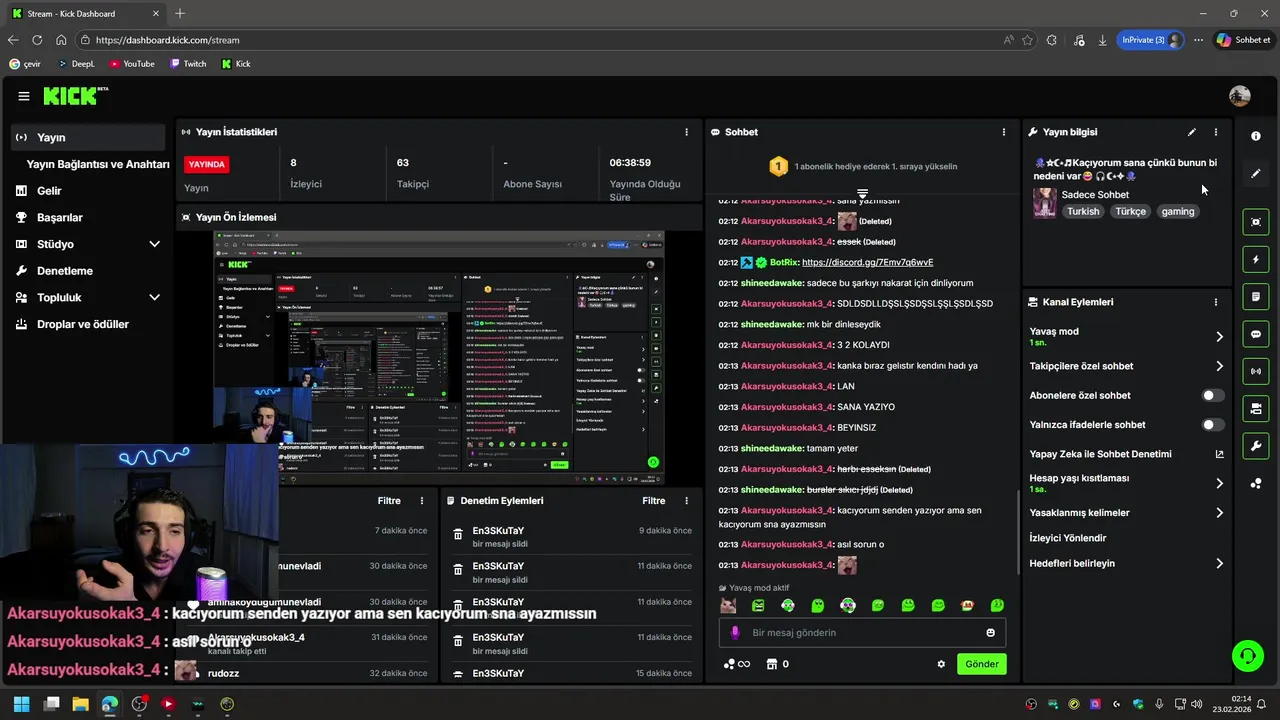Open YouTube bookmark in bookmarks bar
The image size is (1280, 720).
click(x=132, y=64)
